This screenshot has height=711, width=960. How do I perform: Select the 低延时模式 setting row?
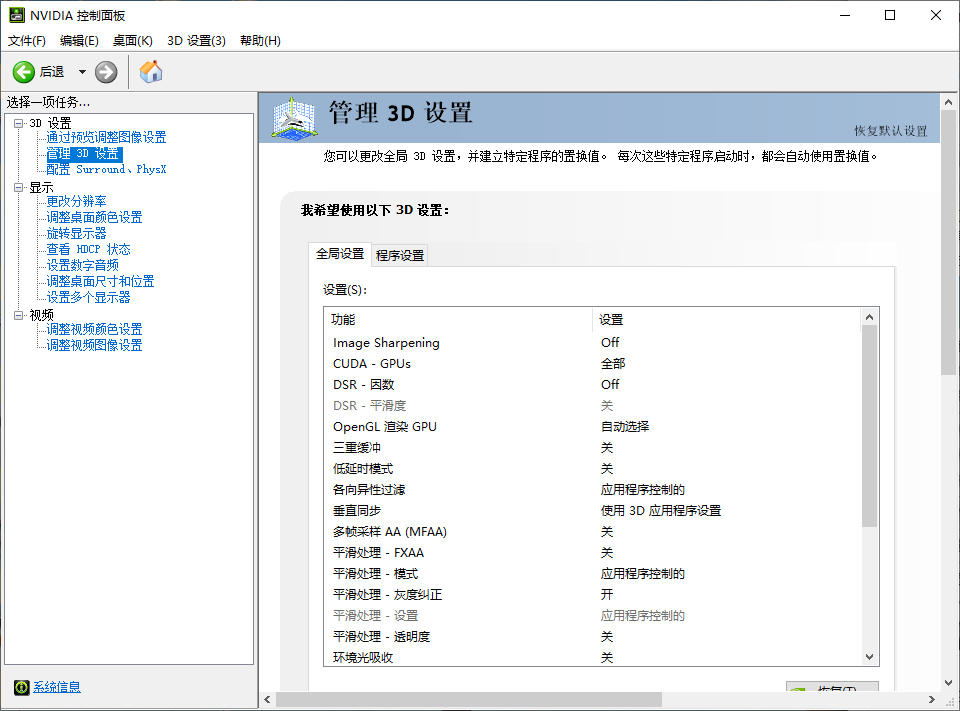tap(592, 468)
